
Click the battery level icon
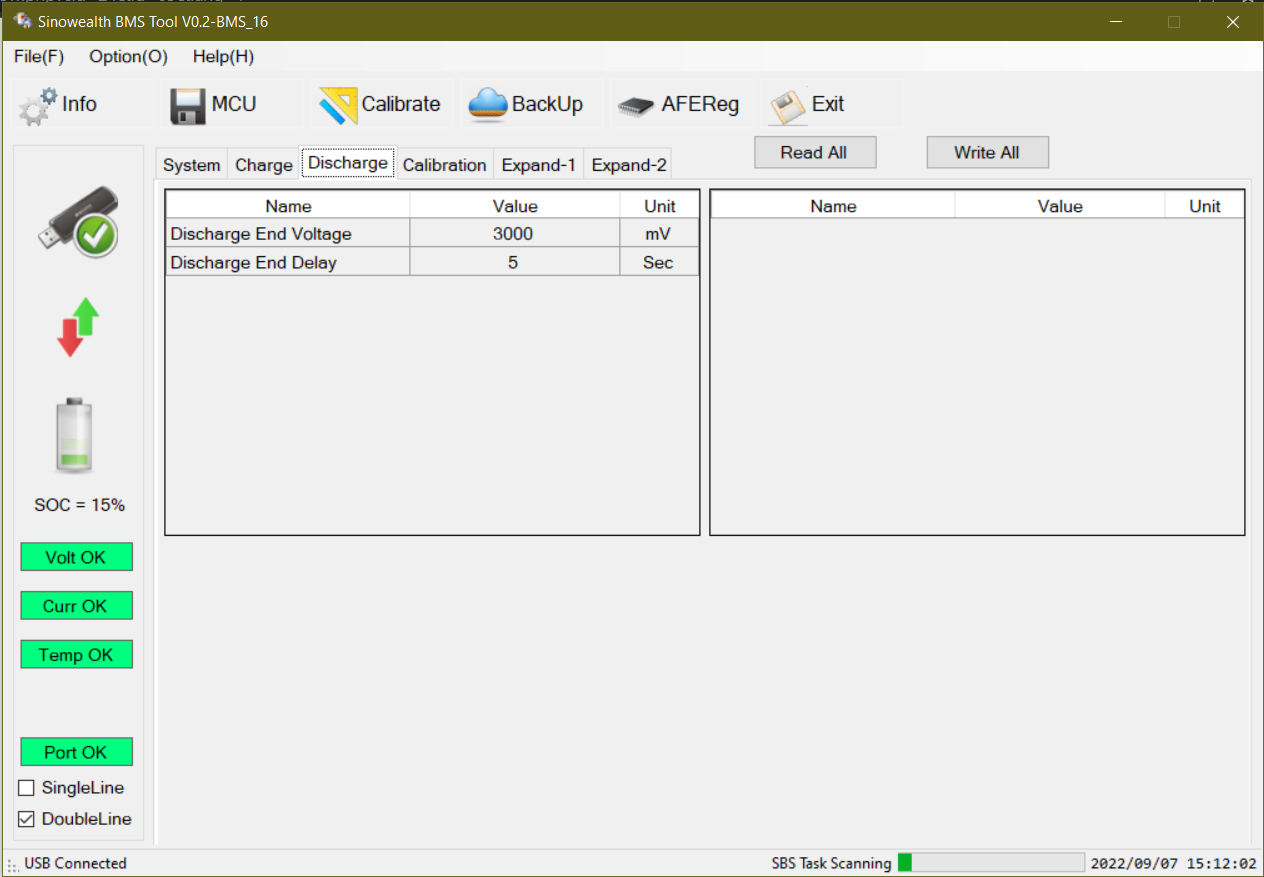[x=75, y=436]
